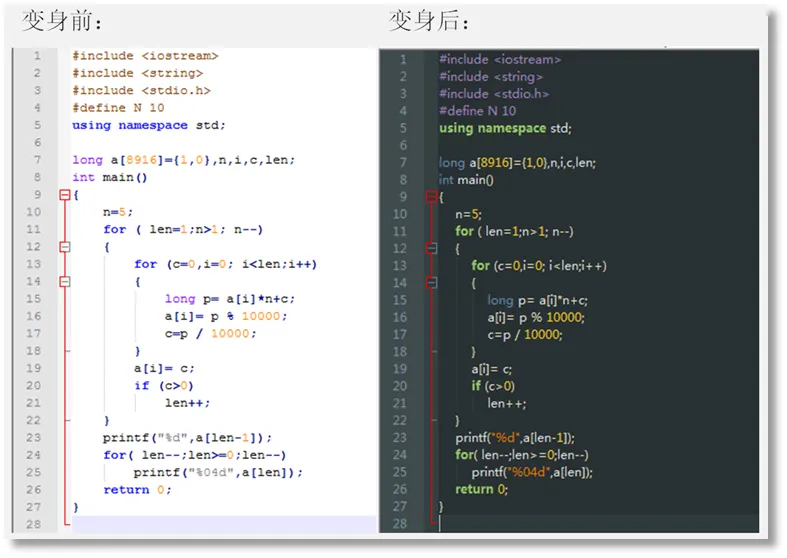Place cursor on empty line 28 in dark editor
The height and width of the screenshot is (558, 787).
[597, 524]
